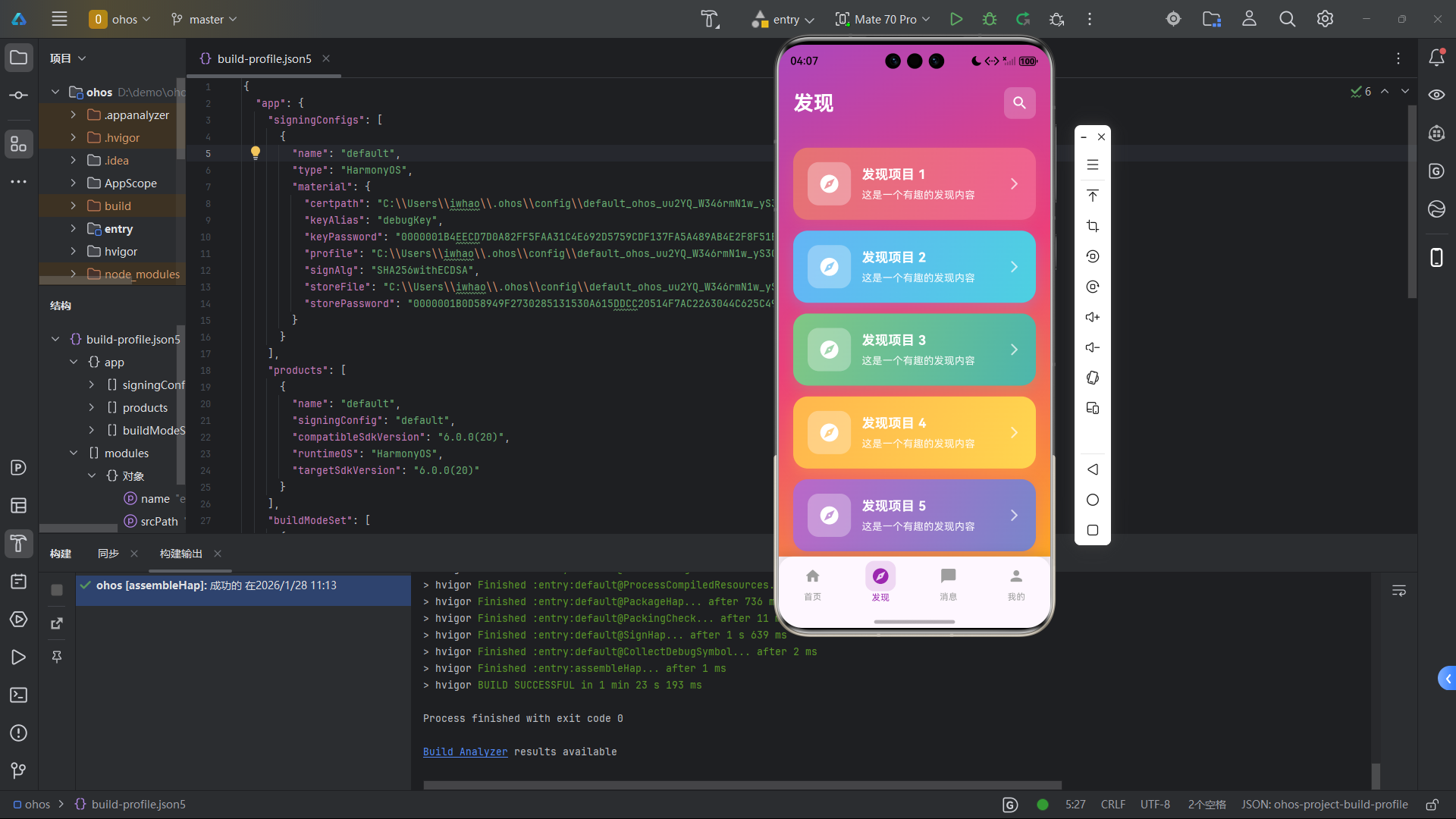1456x819 pixels.
Task: Click the Debug bug icon
Action: click(989, 19)
